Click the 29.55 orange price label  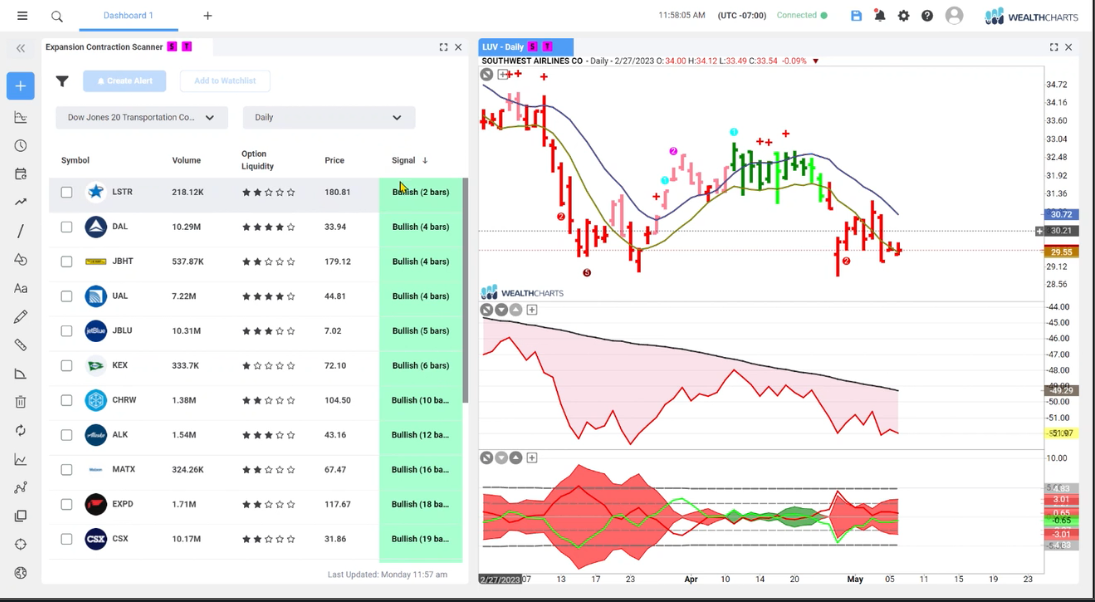[x=1061, y=252]
